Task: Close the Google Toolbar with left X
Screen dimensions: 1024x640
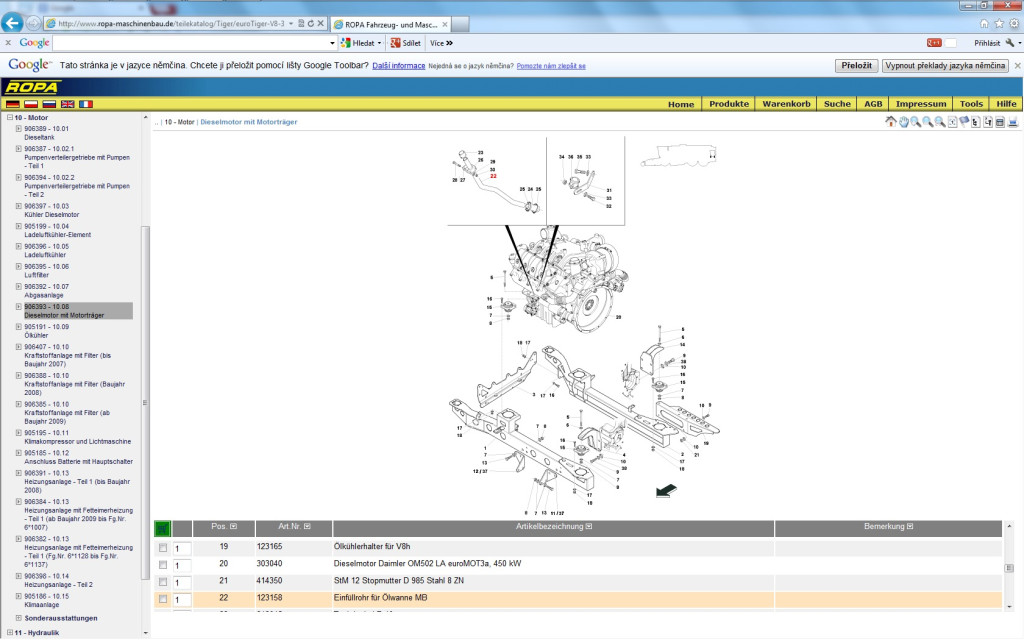Action: coord(8,43)
